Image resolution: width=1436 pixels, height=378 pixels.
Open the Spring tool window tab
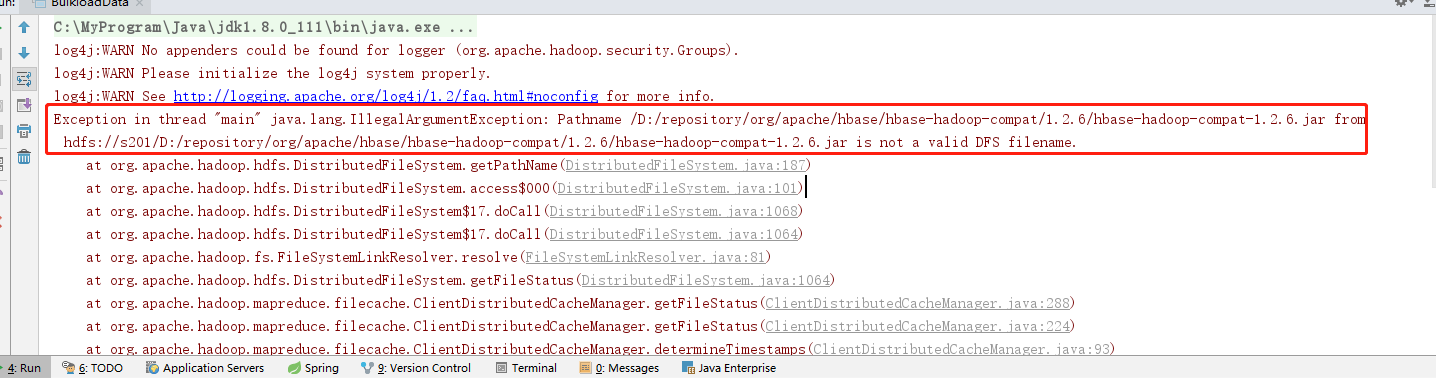click(x=313, y=368)
